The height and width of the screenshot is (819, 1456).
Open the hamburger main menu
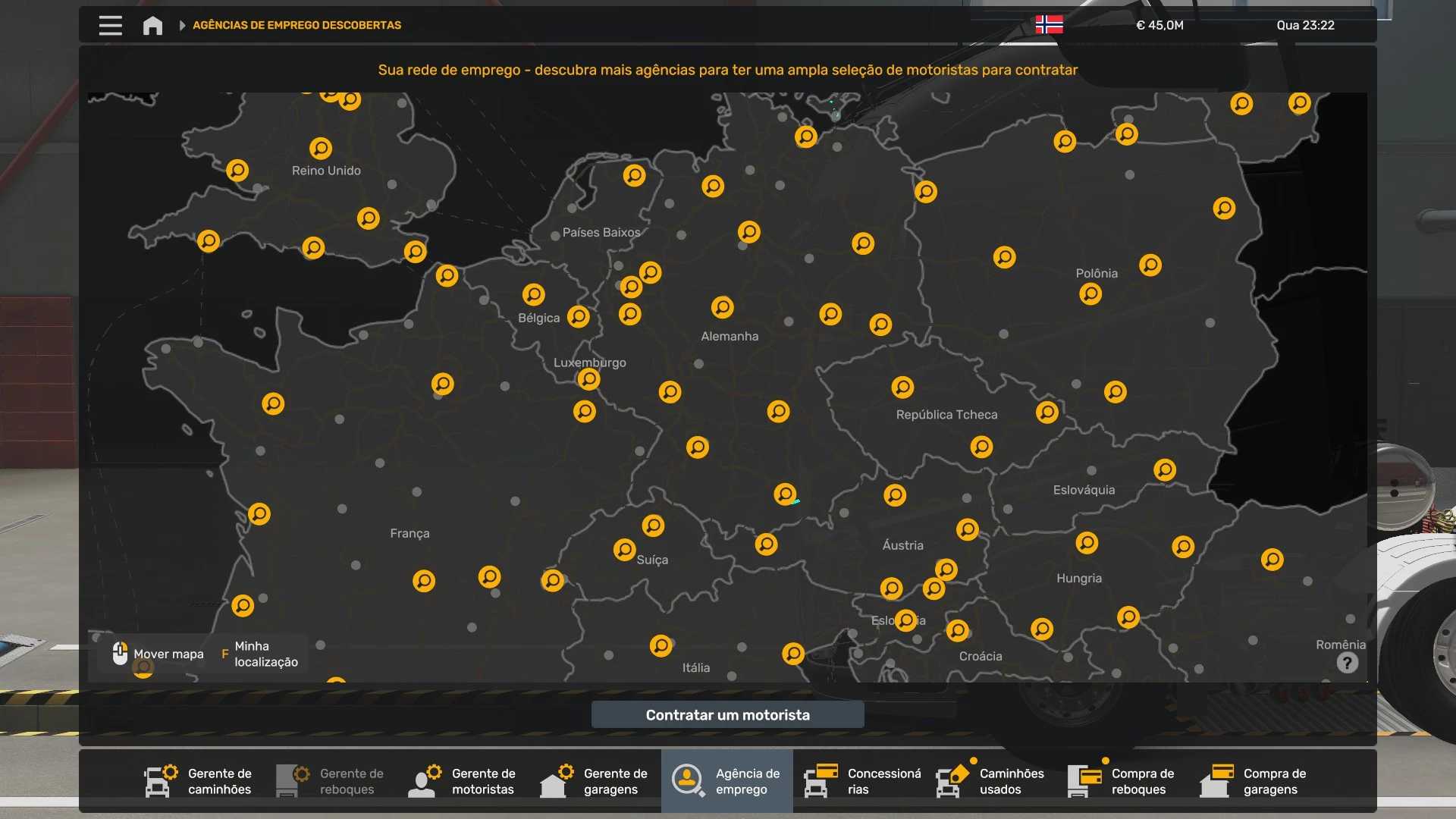(111, 25)
